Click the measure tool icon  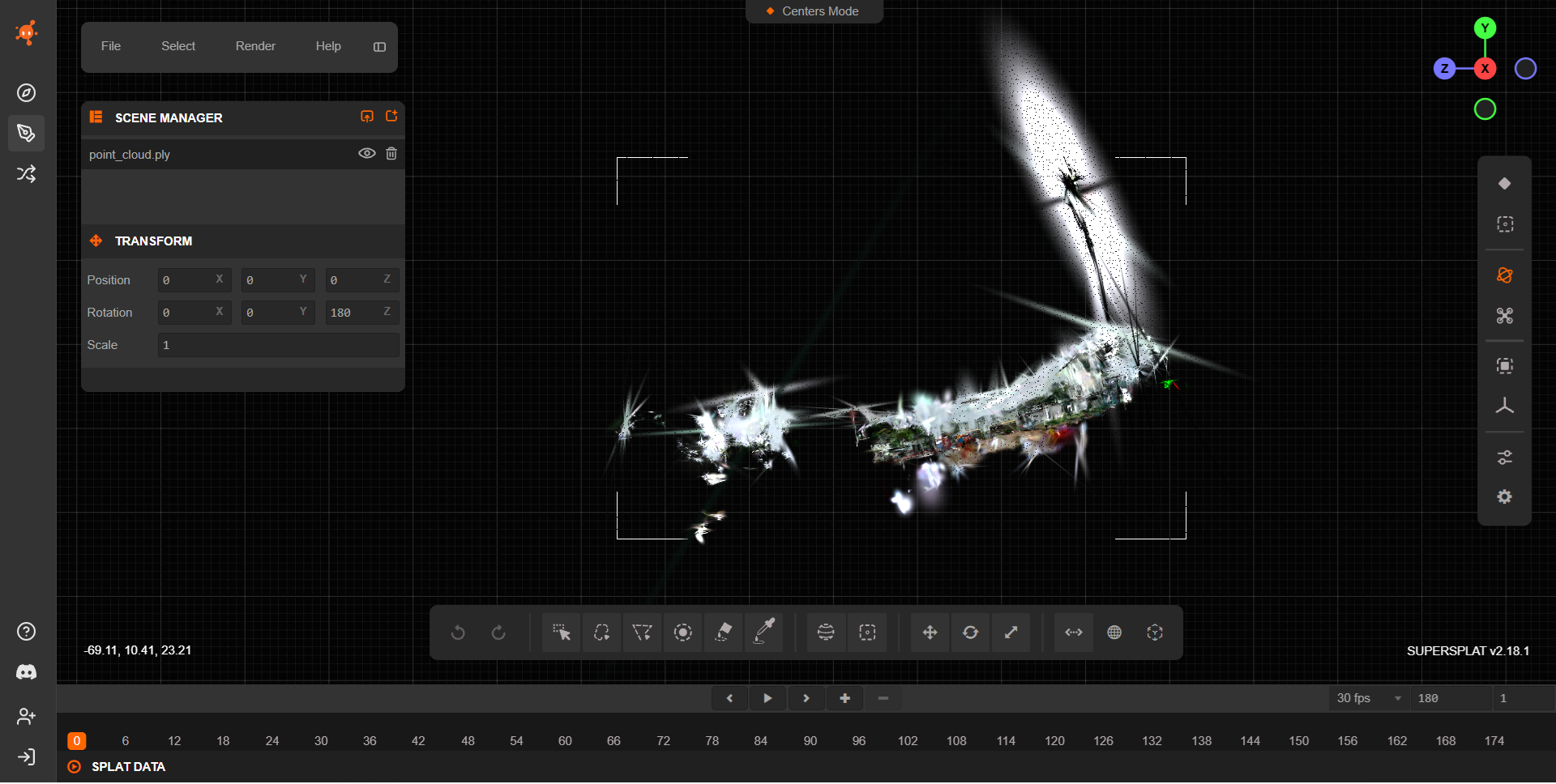pyautogui.click(x=1074, y=633)
